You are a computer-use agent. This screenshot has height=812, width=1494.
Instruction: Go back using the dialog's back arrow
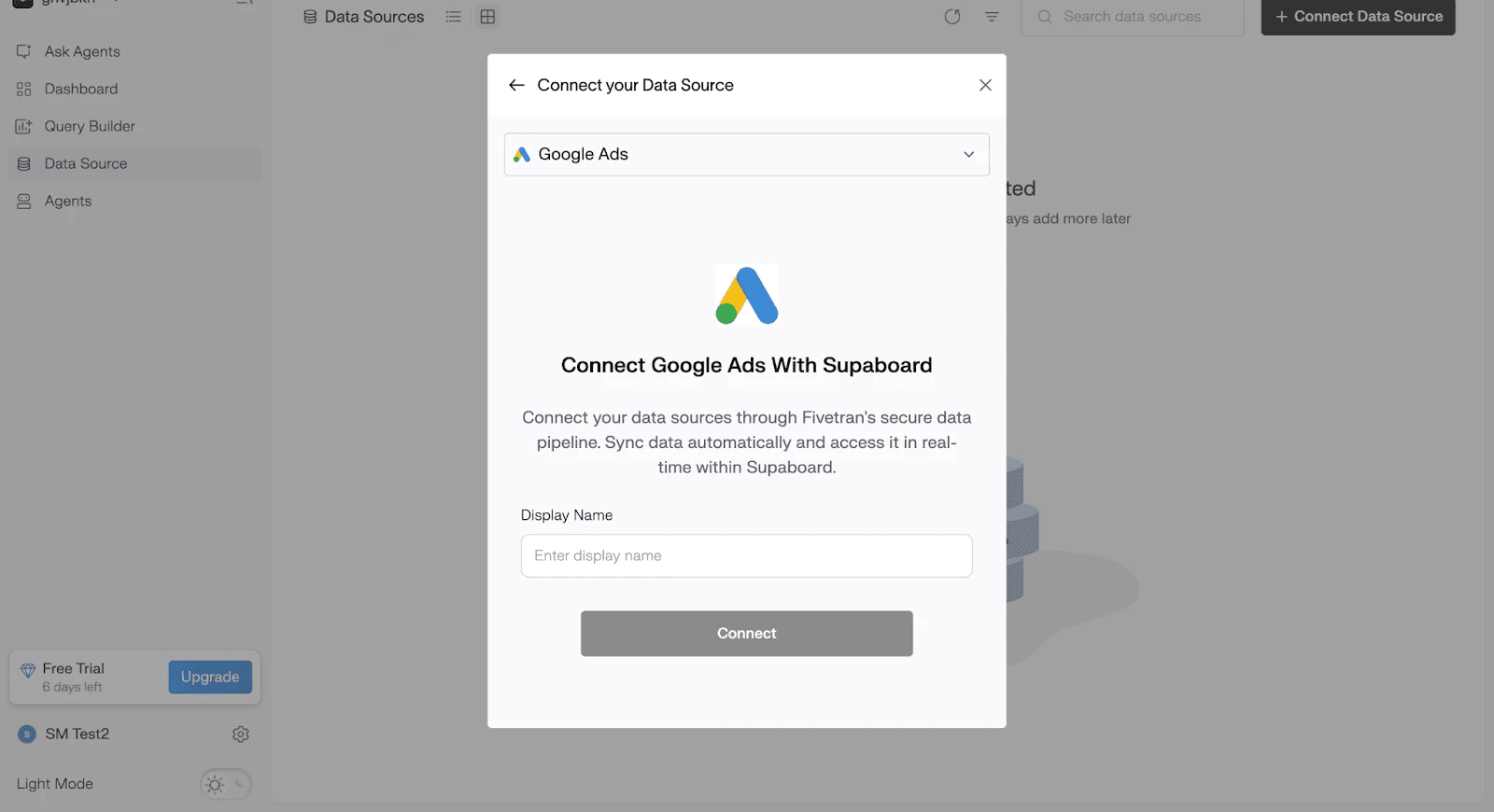516,85
